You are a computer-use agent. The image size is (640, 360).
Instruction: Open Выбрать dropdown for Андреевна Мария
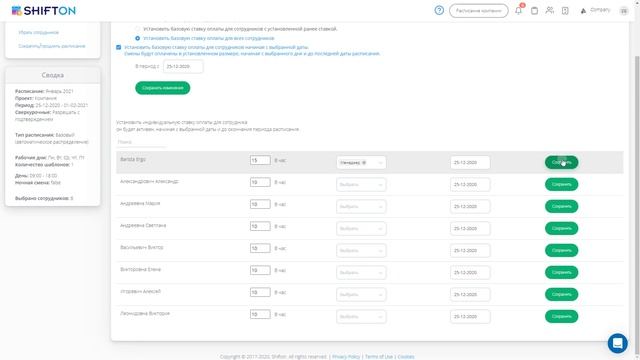point(361,207)
